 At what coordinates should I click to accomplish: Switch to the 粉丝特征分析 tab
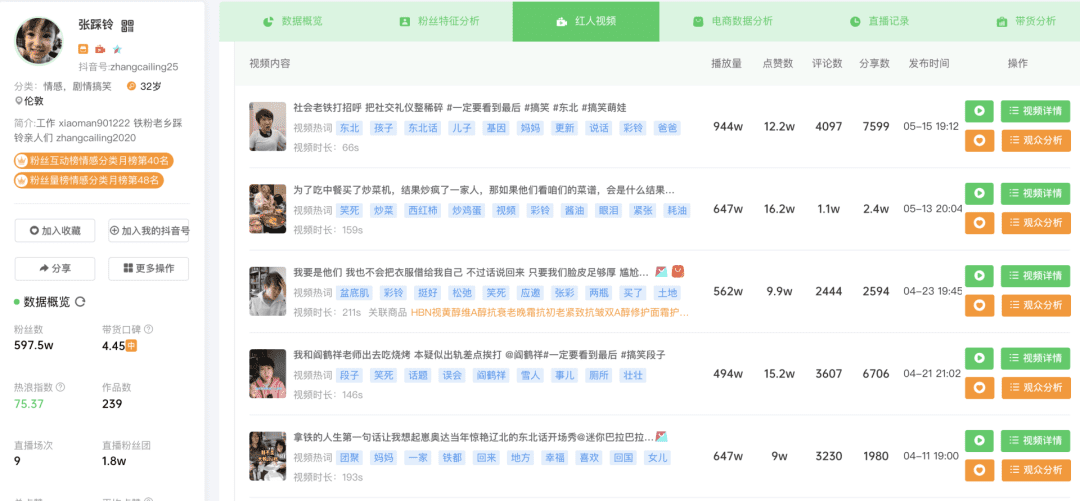(x=439, y=21)
